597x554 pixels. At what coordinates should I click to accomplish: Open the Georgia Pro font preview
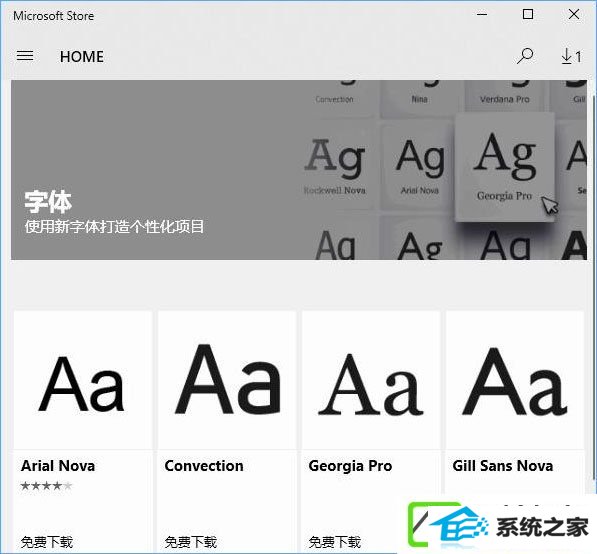point(371,380)
